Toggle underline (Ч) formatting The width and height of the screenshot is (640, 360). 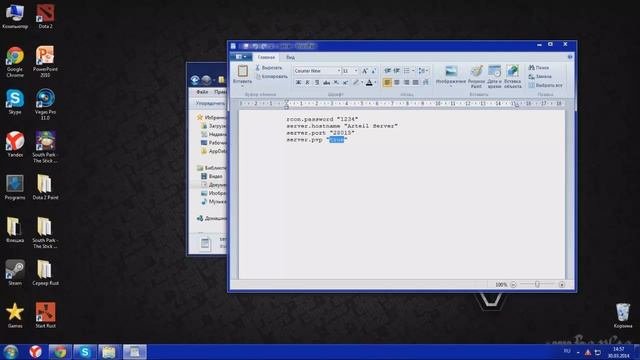[x=317, y=82]
